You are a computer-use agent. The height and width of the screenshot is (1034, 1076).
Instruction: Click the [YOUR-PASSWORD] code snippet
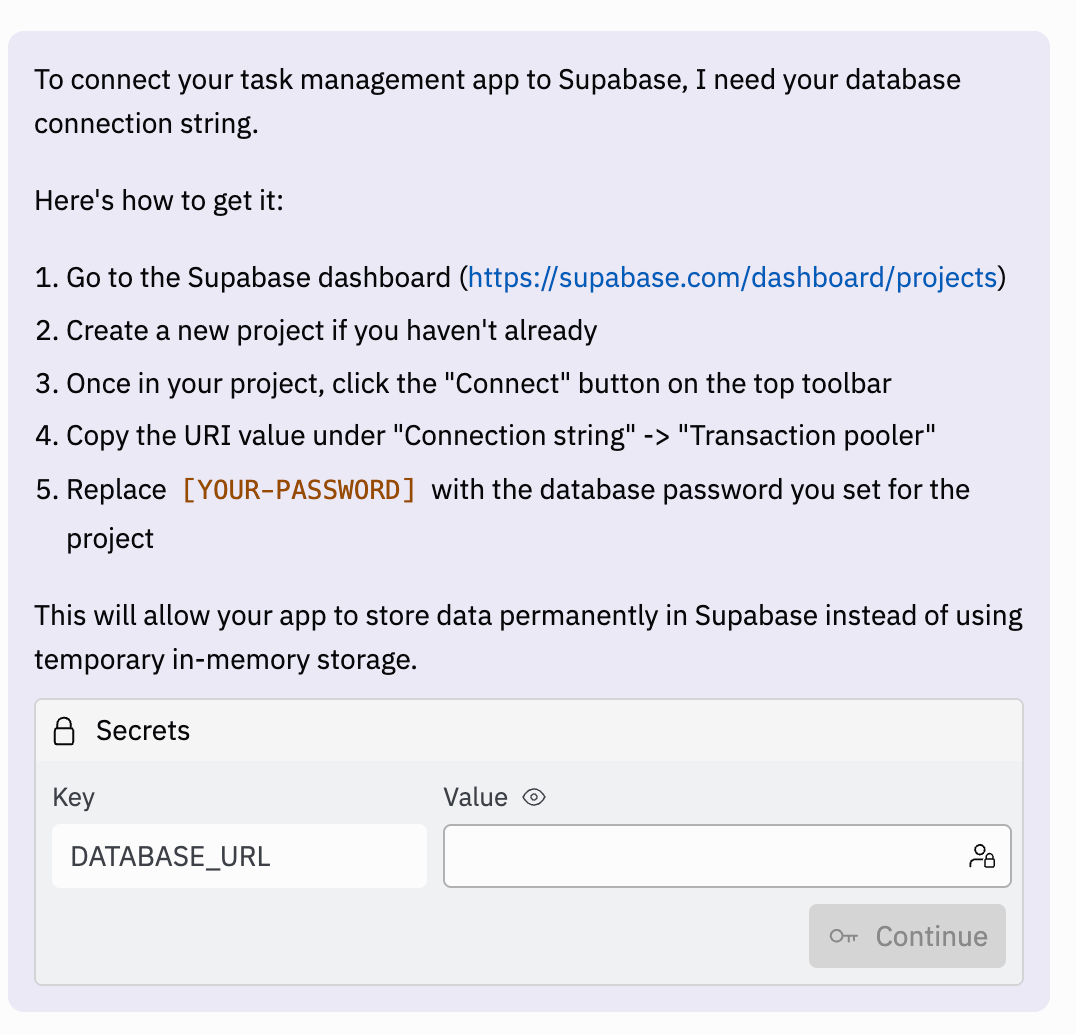(299, 490)
